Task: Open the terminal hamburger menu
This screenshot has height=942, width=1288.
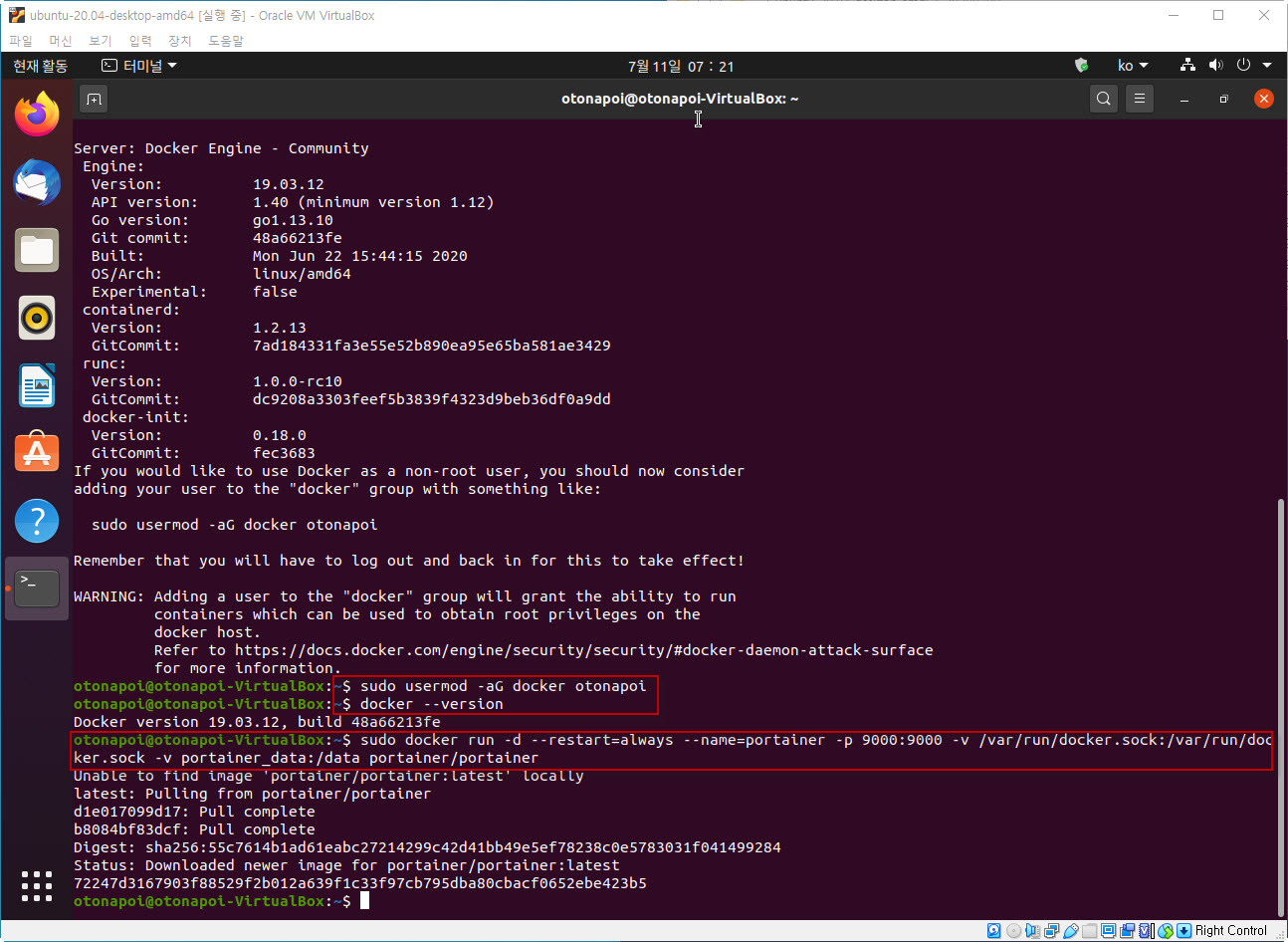Action: point(1139,99)
